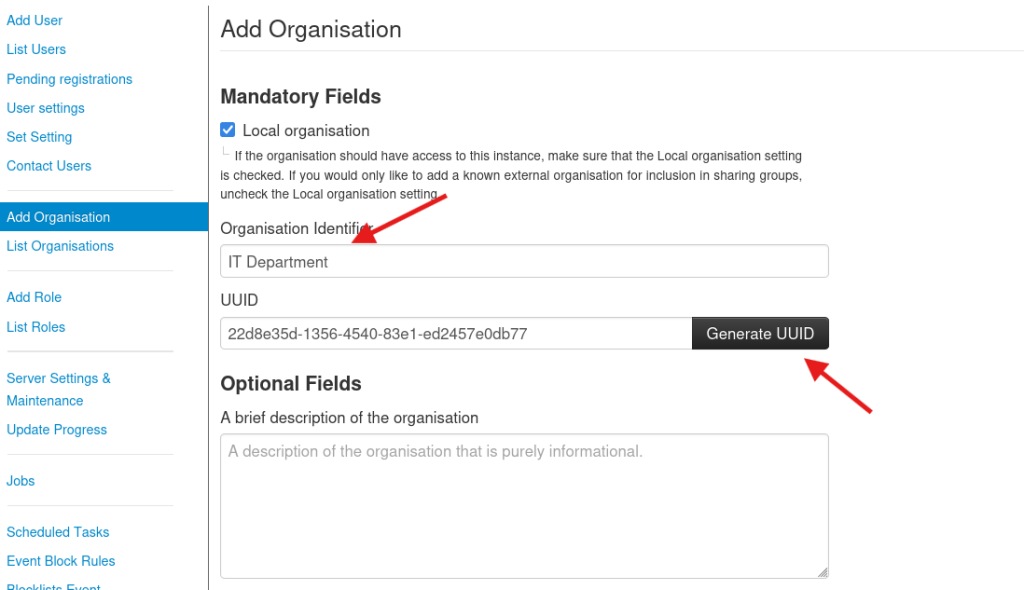Go to Scheduled Tasks
Viewport: 1024px width, 590px height.
click(58, 532)
